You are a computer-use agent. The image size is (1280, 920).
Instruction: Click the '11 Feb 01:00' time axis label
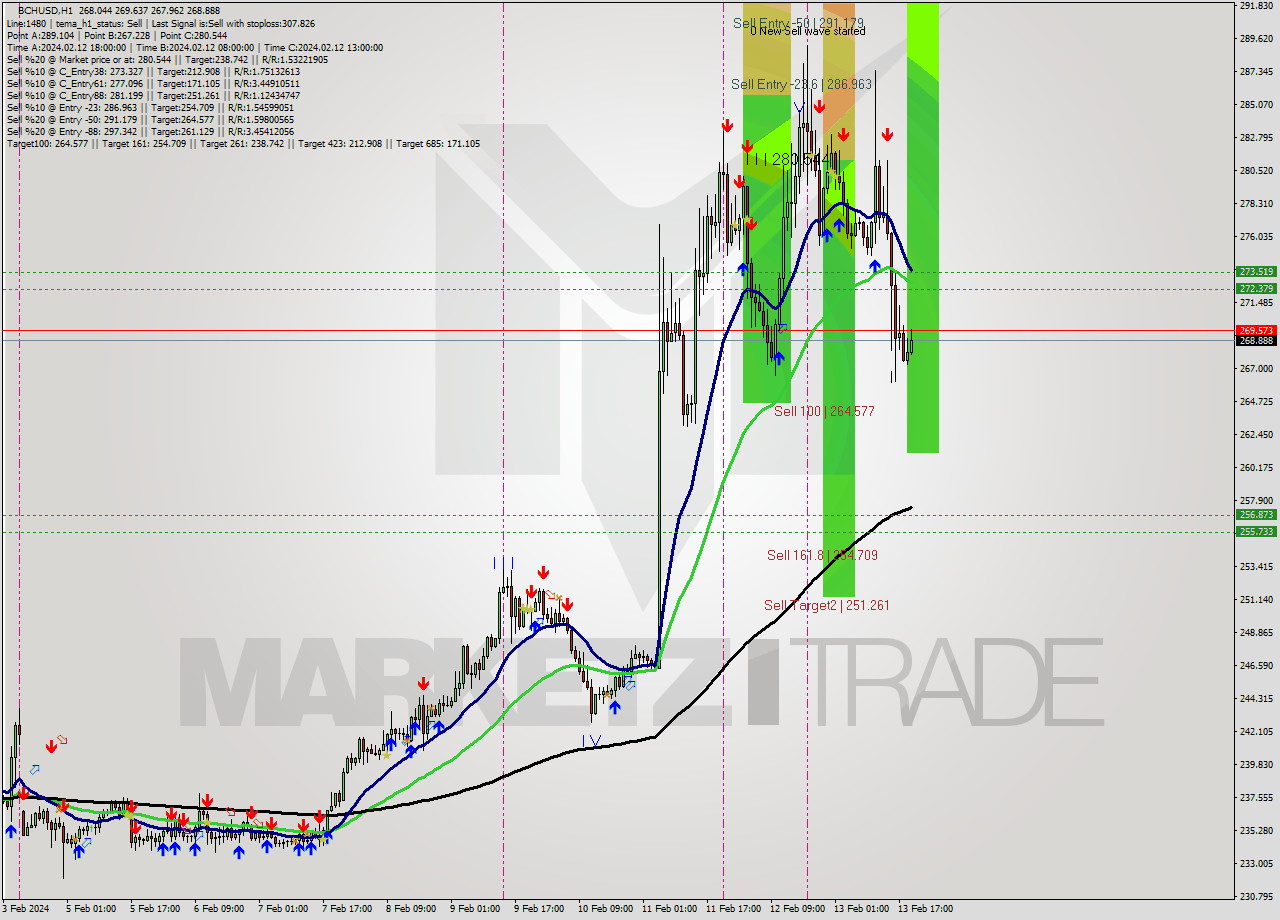tap(669, 909)
